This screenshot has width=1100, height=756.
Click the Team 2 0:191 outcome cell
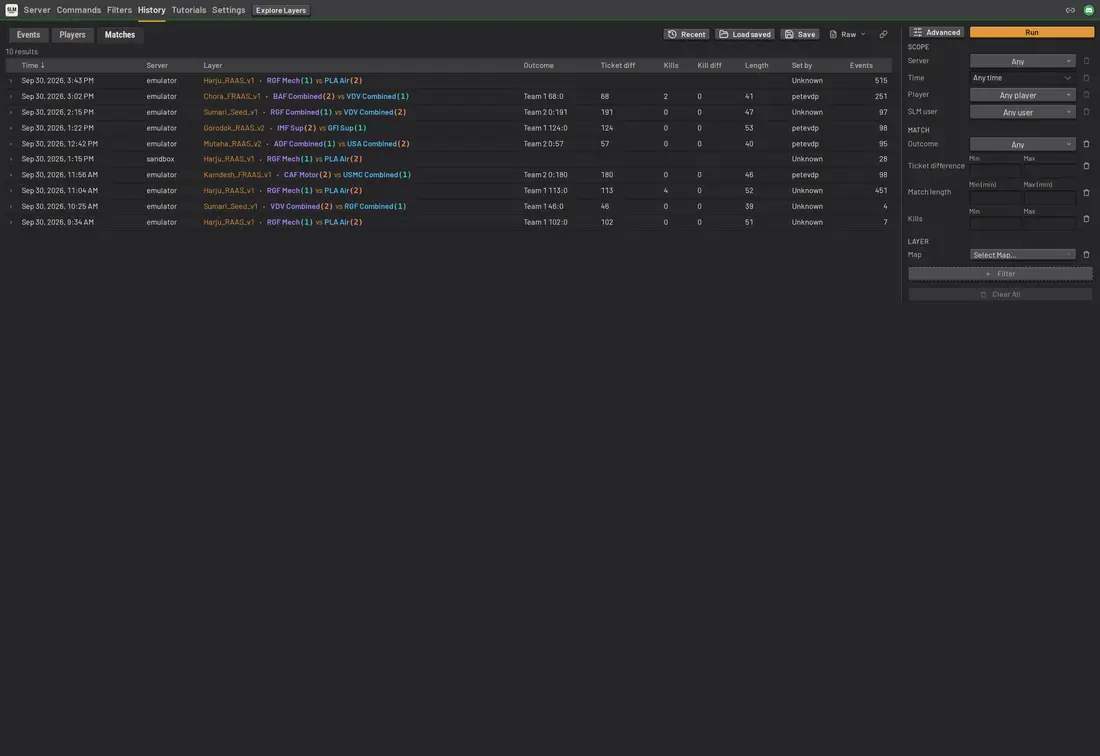(545, 112)
